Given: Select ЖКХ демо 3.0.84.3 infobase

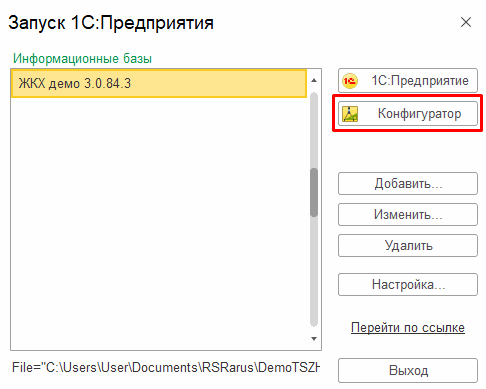Looking at the screenshot, I should pos(159,83).
